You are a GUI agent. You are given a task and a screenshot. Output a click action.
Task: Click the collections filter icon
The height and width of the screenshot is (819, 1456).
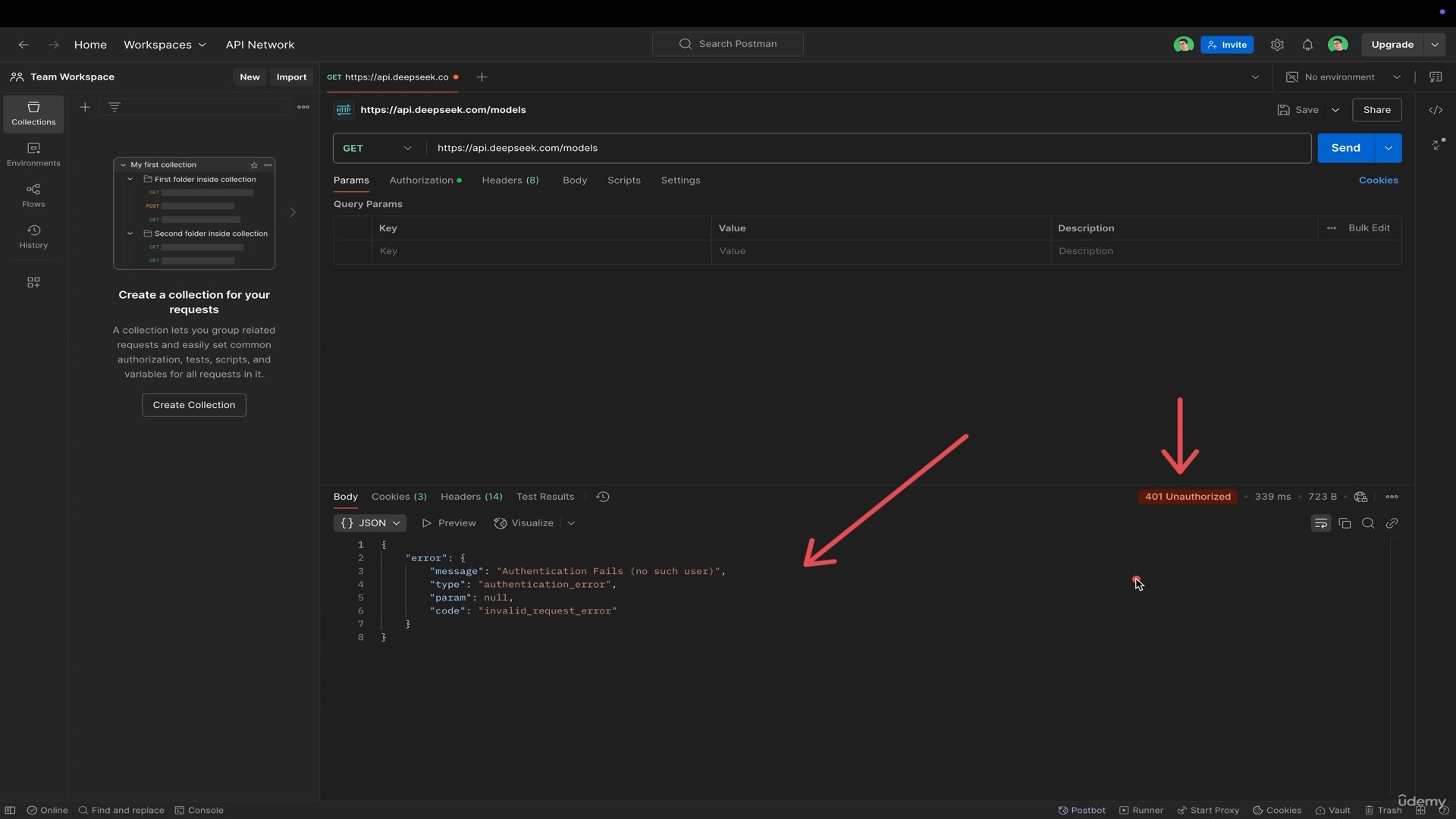[115, 107]
